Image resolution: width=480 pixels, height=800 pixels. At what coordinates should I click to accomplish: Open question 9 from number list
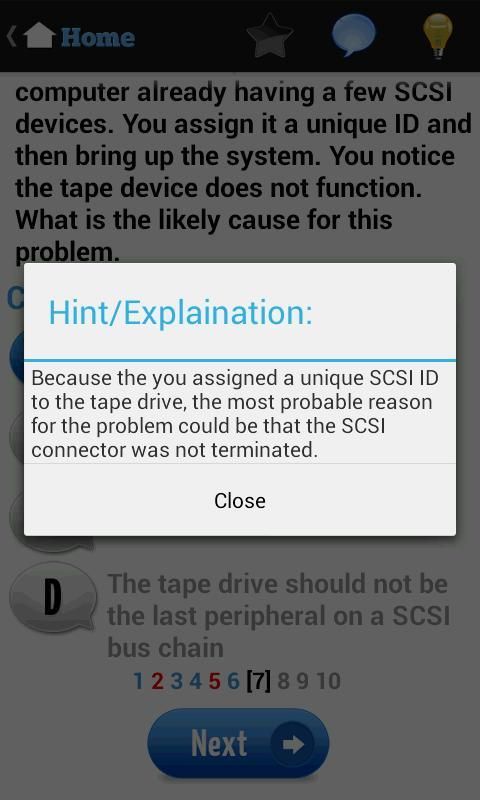coord(303,681)
